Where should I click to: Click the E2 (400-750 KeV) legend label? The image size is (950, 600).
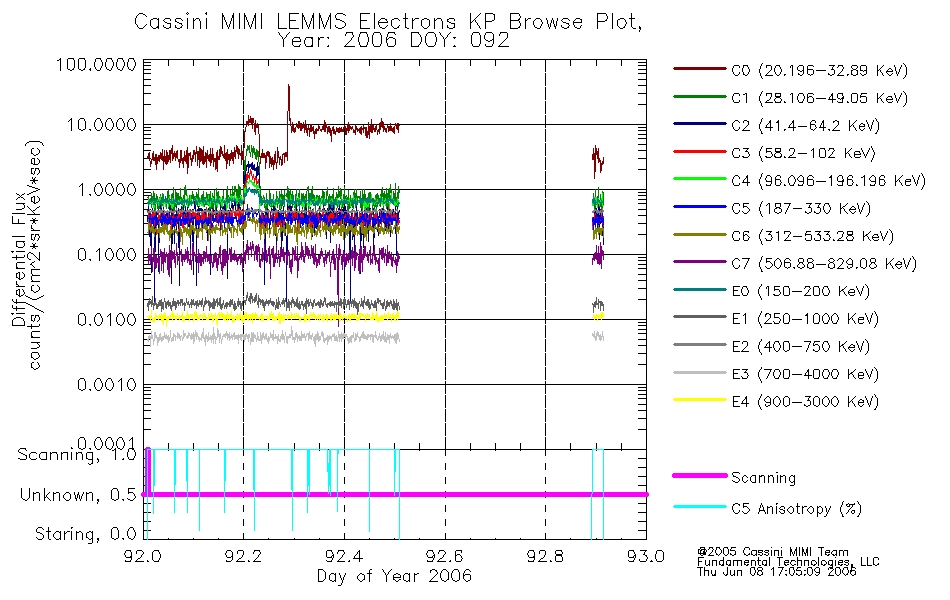pos(800,347)
